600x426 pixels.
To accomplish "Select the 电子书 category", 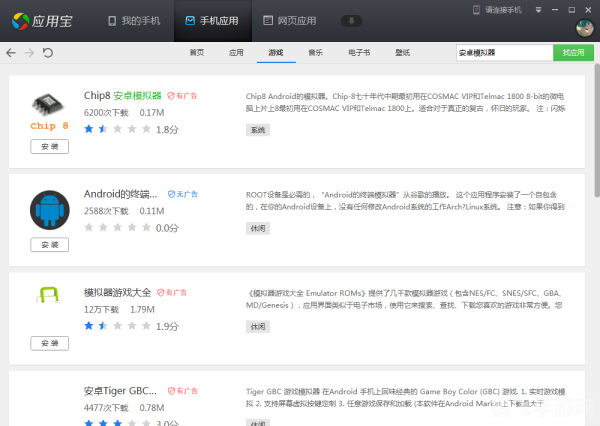I will tap(359, 52).
